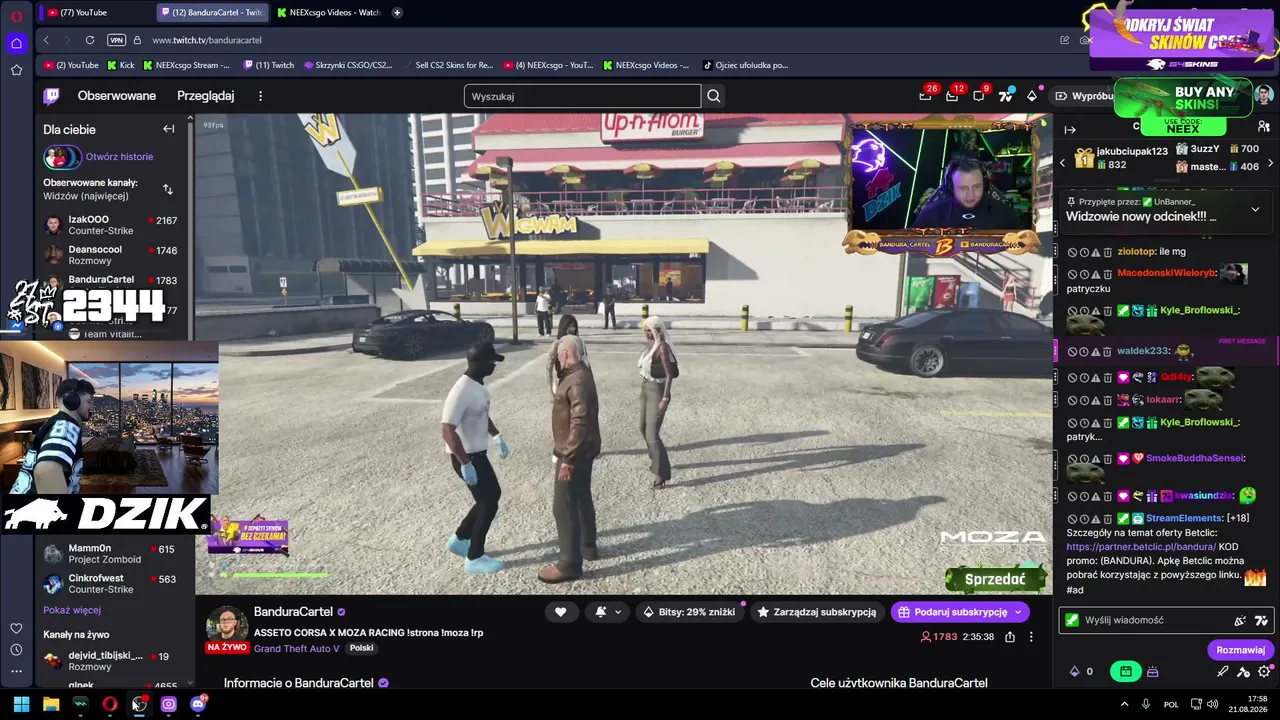This screenshot has width=1280, height=720.
Task: Open File Explorer from taskbar
Action: click(51, 704)
